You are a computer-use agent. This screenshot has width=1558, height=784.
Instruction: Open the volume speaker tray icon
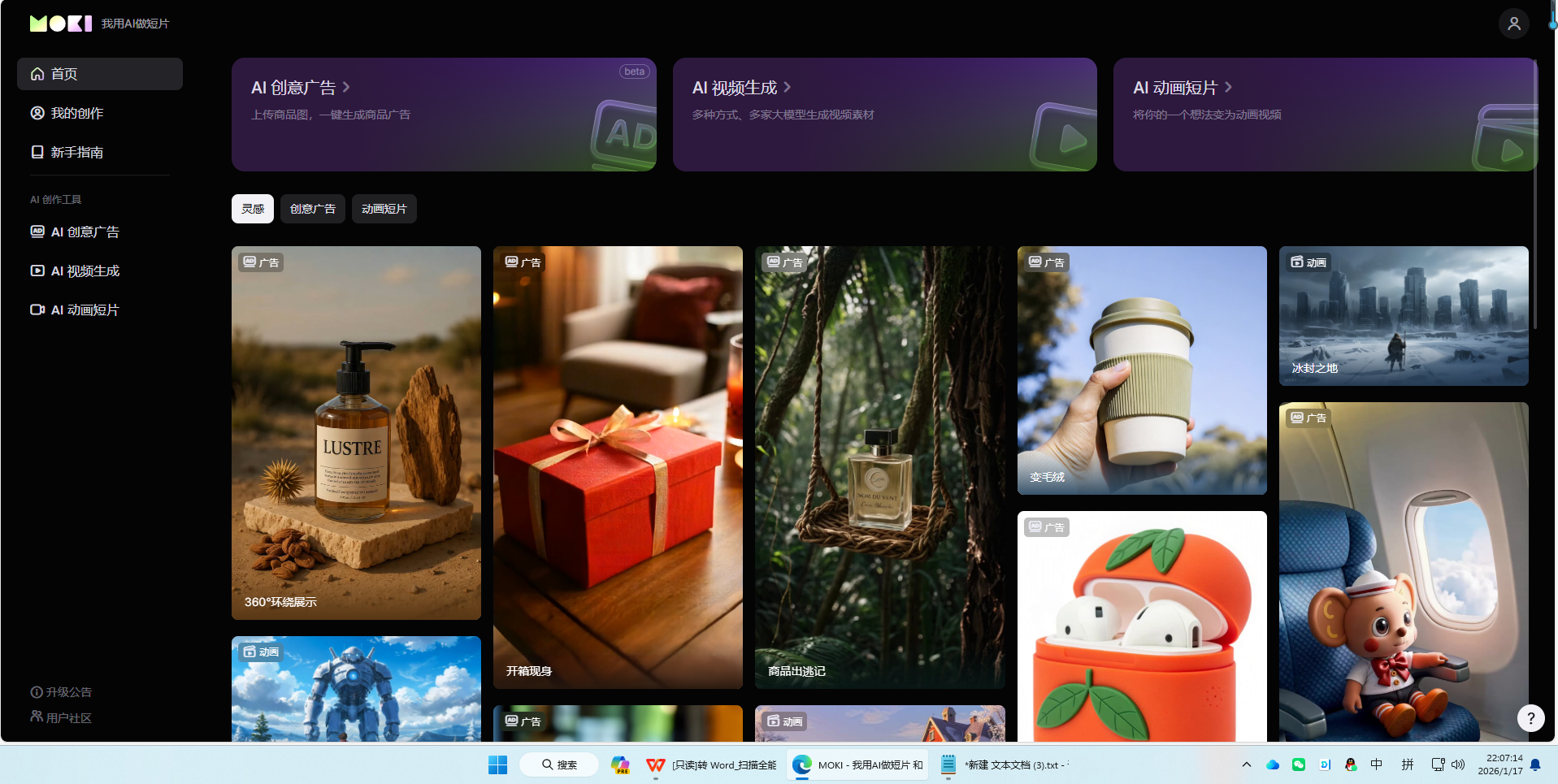pos(1458,765)
